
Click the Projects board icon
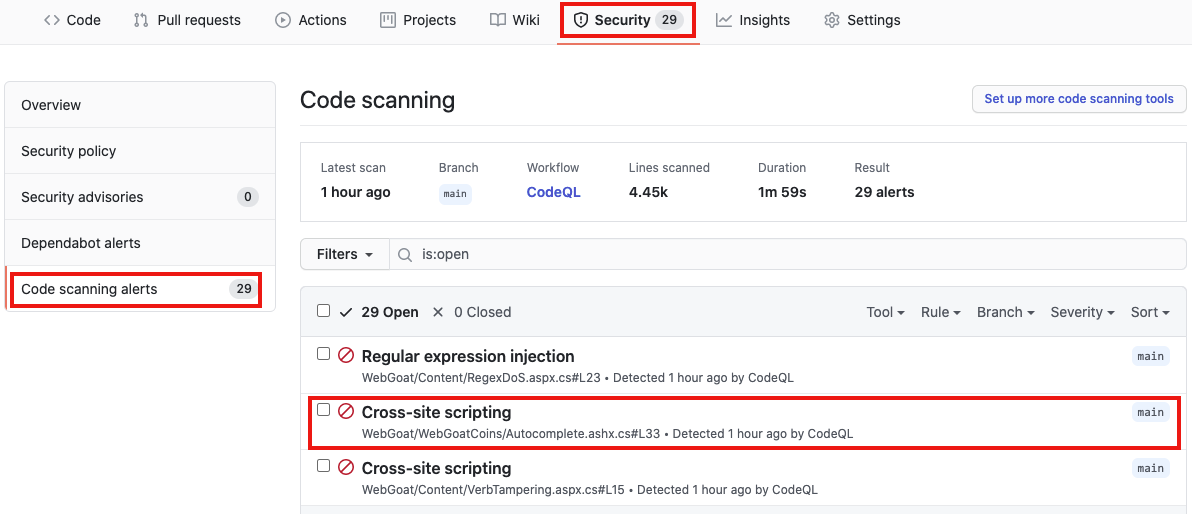388,21
